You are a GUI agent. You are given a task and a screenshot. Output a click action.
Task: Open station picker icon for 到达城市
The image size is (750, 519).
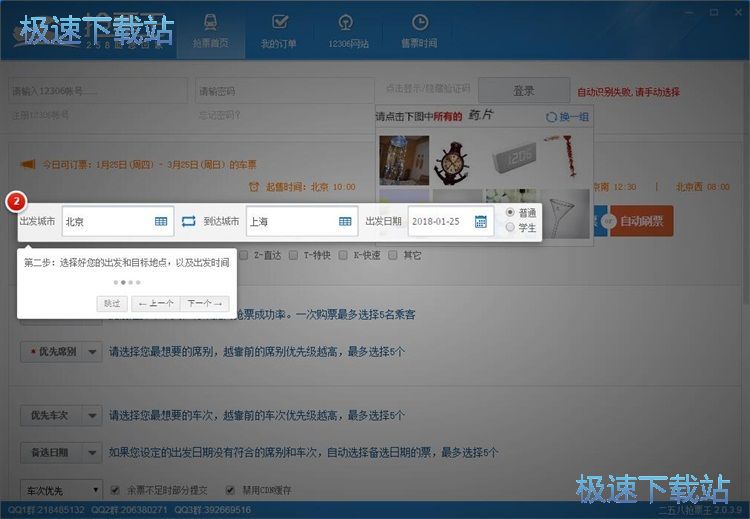click(345, 221)
